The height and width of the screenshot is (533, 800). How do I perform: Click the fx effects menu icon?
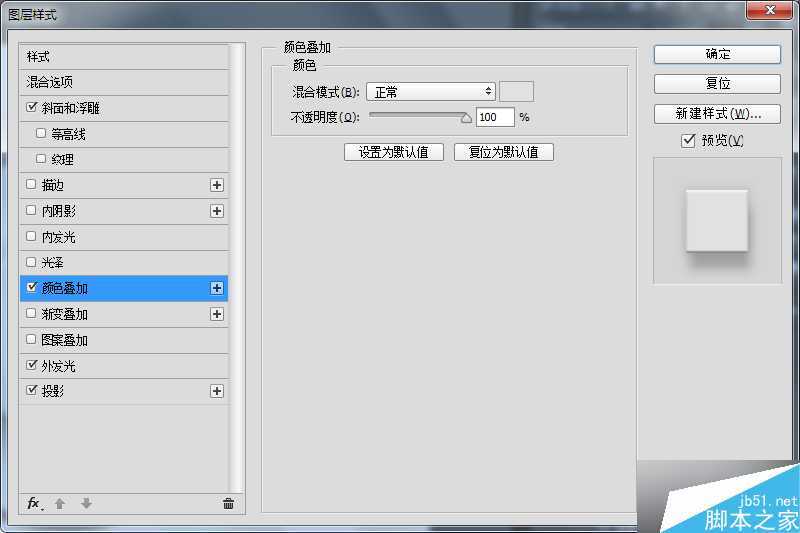pos(34,503)
